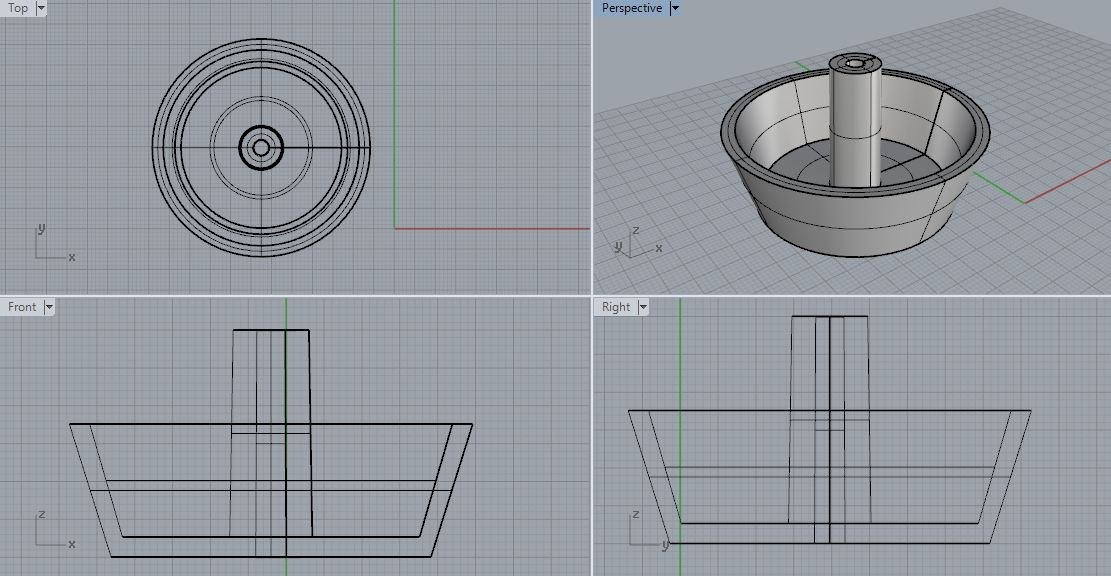The height and width of the screenshot is (576, 1111).
Task: Expand the Front viewport menu arrow
Action: pos(48,307)
